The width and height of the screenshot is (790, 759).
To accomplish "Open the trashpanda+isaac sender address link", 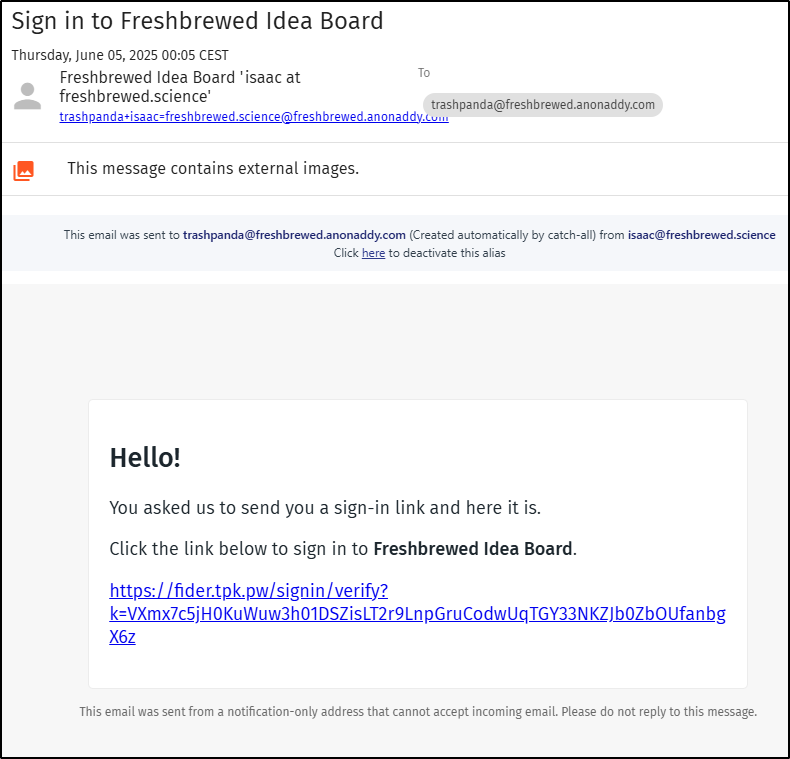I will point(254,117).
